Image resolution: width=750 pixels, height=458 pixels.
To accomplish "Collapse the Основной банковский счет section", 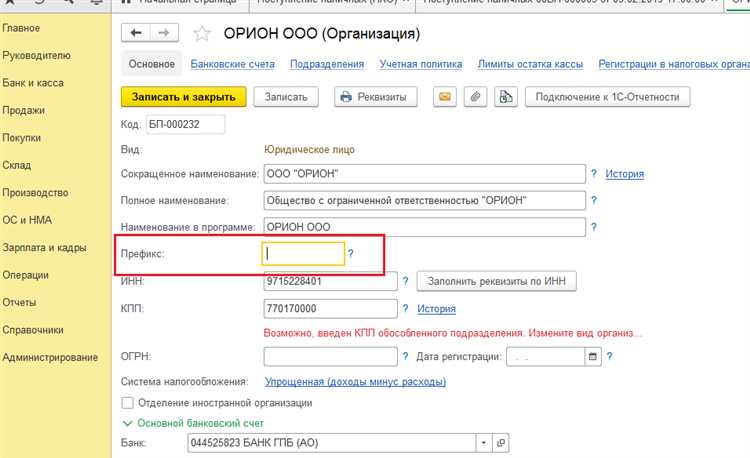I will click(127, 424).
